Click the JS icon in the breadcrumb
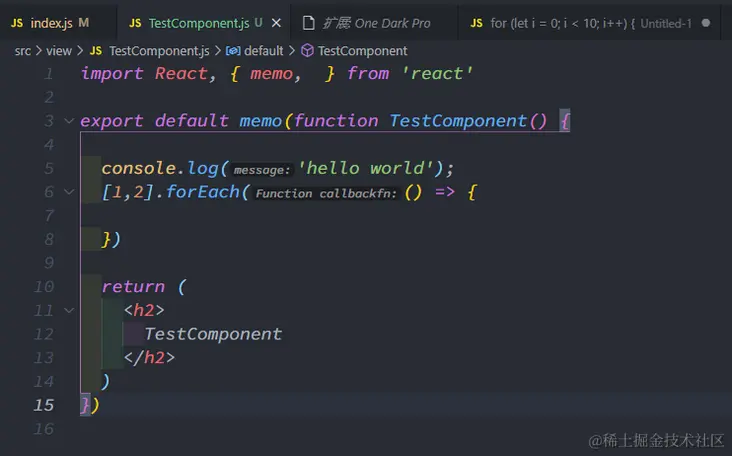The image size is (732, 456). click(x=96, y=50)
